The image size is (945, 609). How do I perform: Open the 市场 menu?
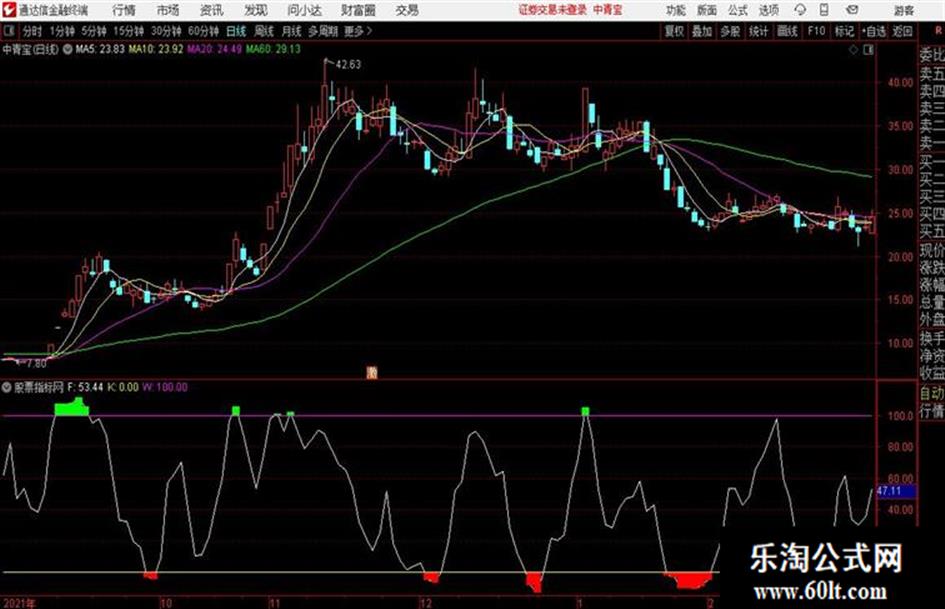168,10
